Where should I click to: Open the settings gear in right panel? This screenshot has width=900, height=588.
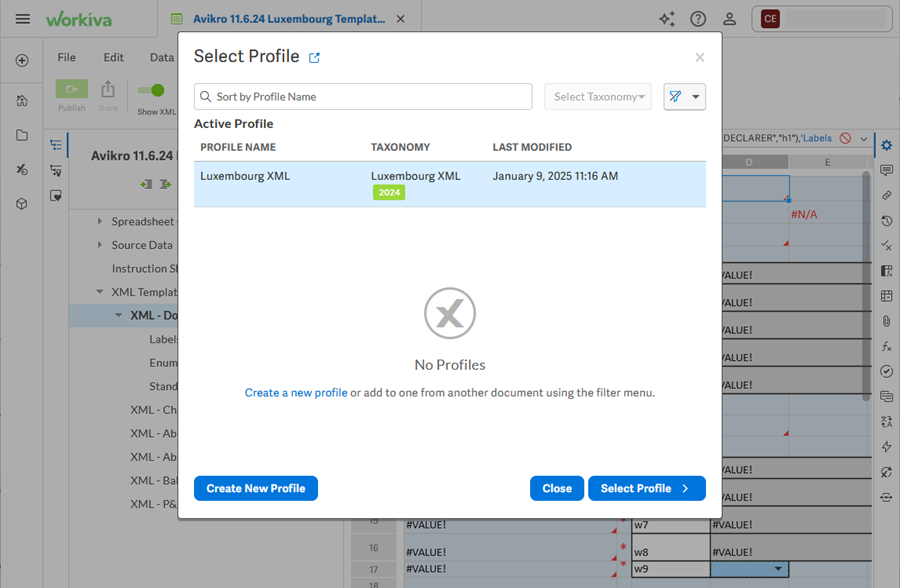pyautogui.click(x=887, y=145)
